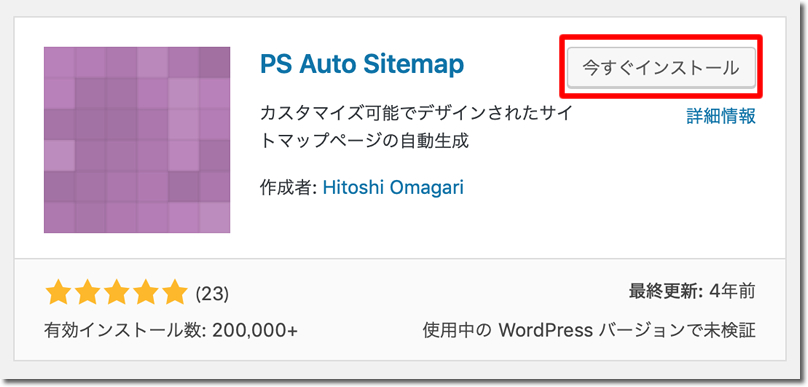This screenshot has width=808, height=387.
Task: Click the (23) ratings count
Action: pyautogui.click(x=212, y=294)
